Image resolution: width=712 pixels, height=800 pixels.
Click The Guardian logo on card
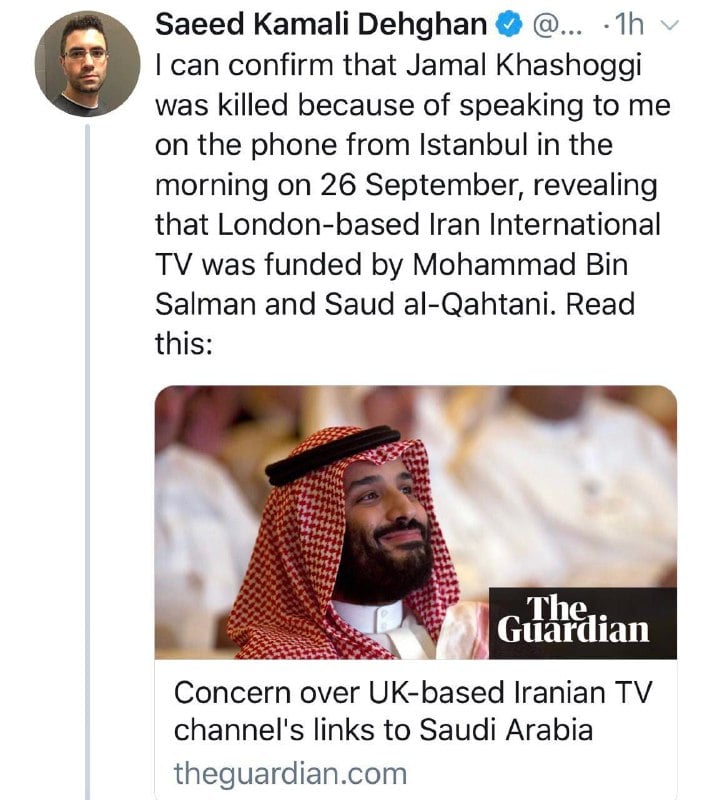tap(573, 620)
